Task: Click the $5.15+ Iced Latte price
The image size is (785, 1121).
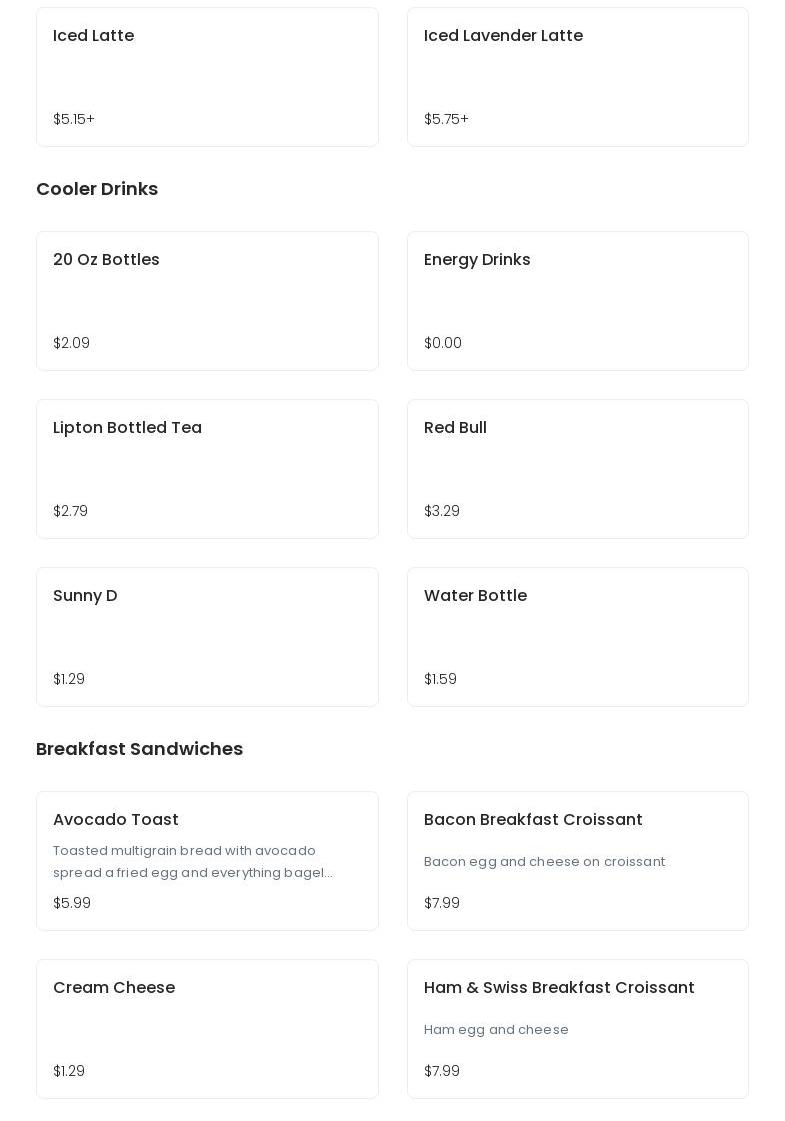Action: point(74,119)
